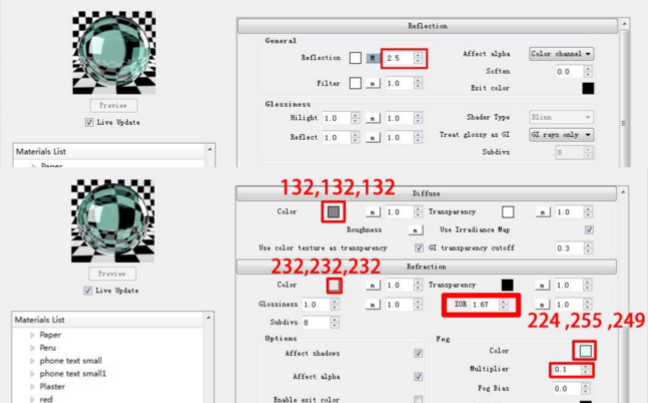Click the Reflection value field showing 2.5
This screenshot has width=648, height=403.
(x=400, y=58)
